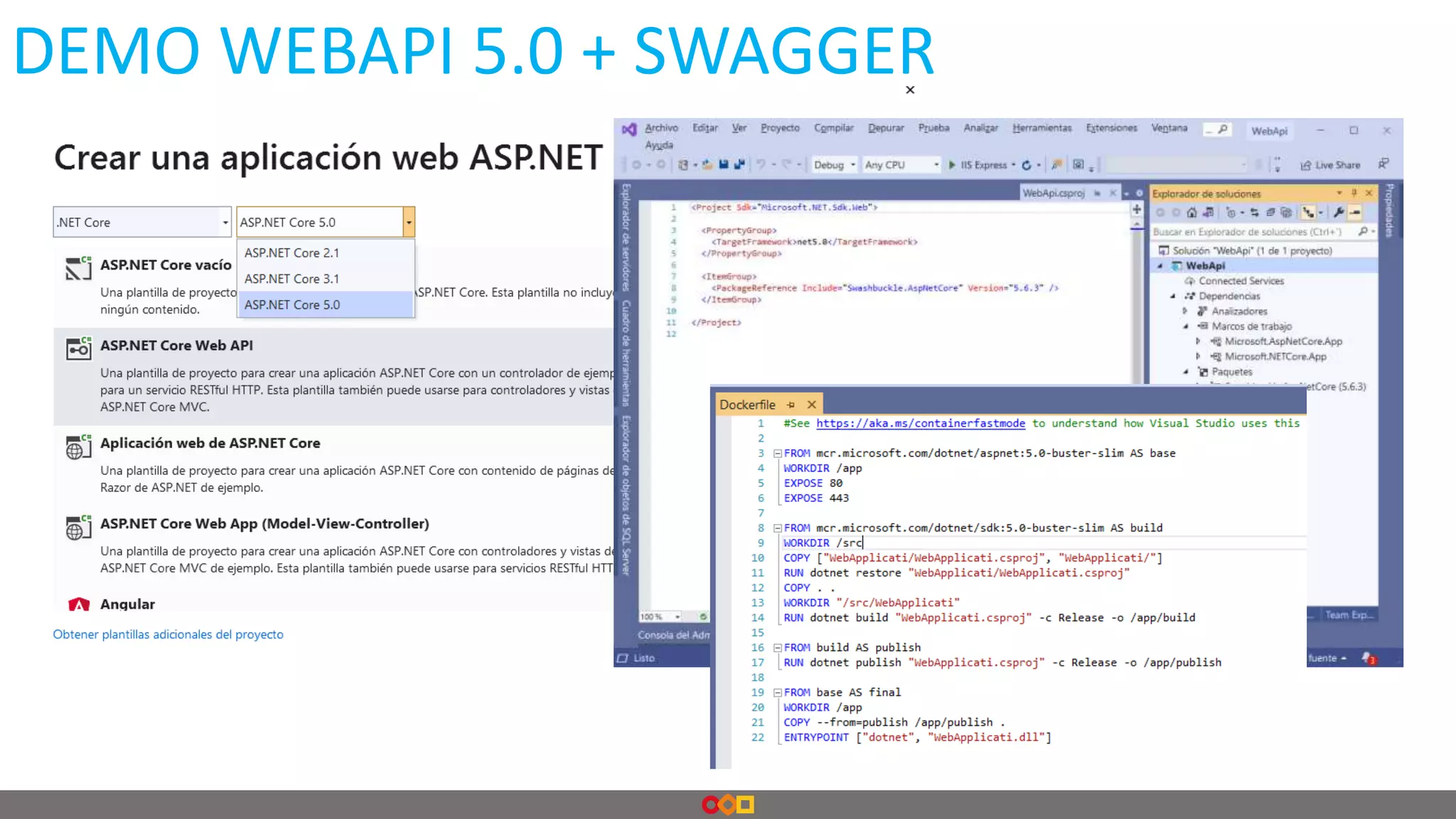1456x819 pixels.
Task: Open the Archivo menu
Action: (661, 128)
